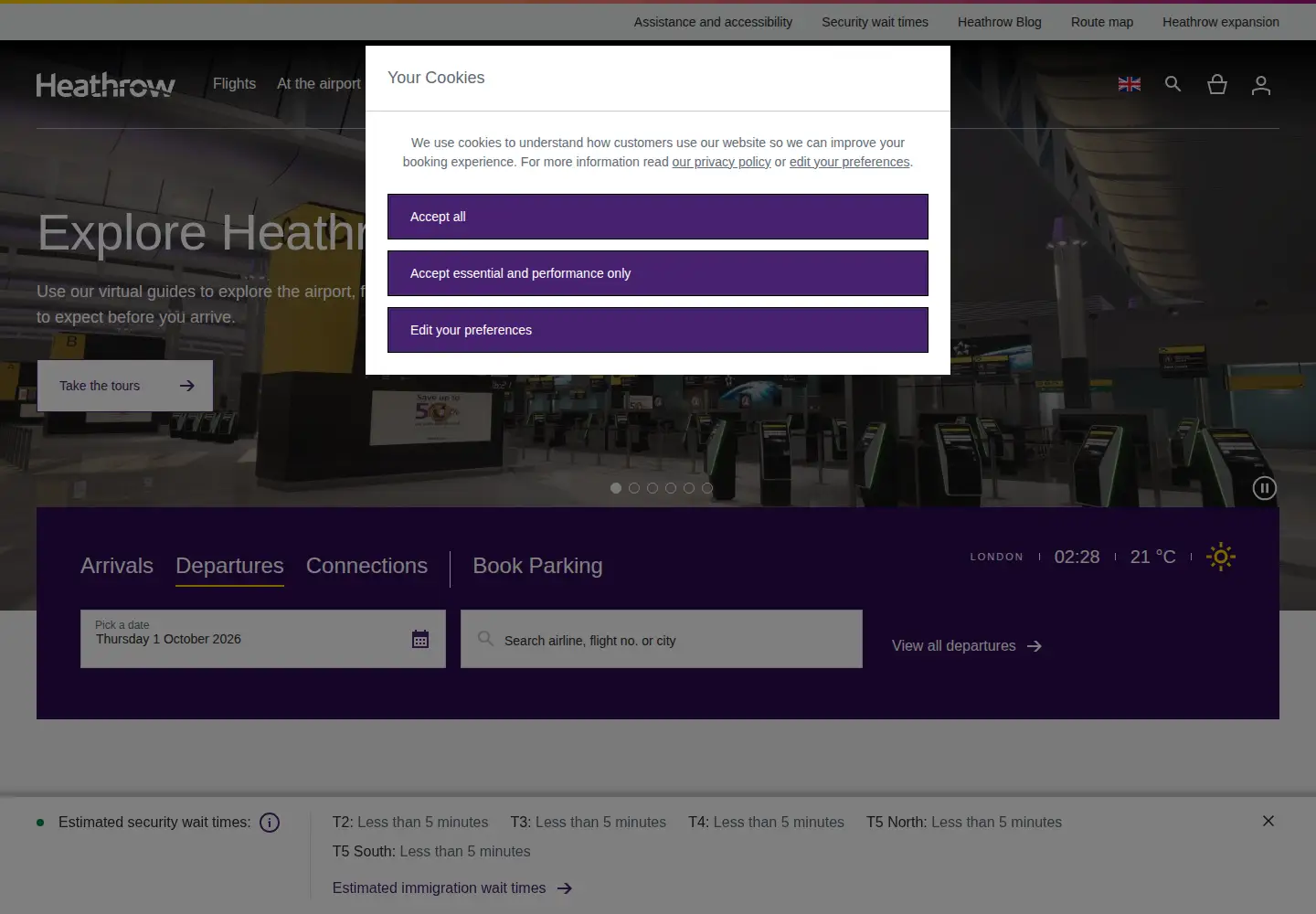The height and width of the screenshot is (914, 1316).
Task: Click T5 North wait time text
Action: (x=964, y=823)
